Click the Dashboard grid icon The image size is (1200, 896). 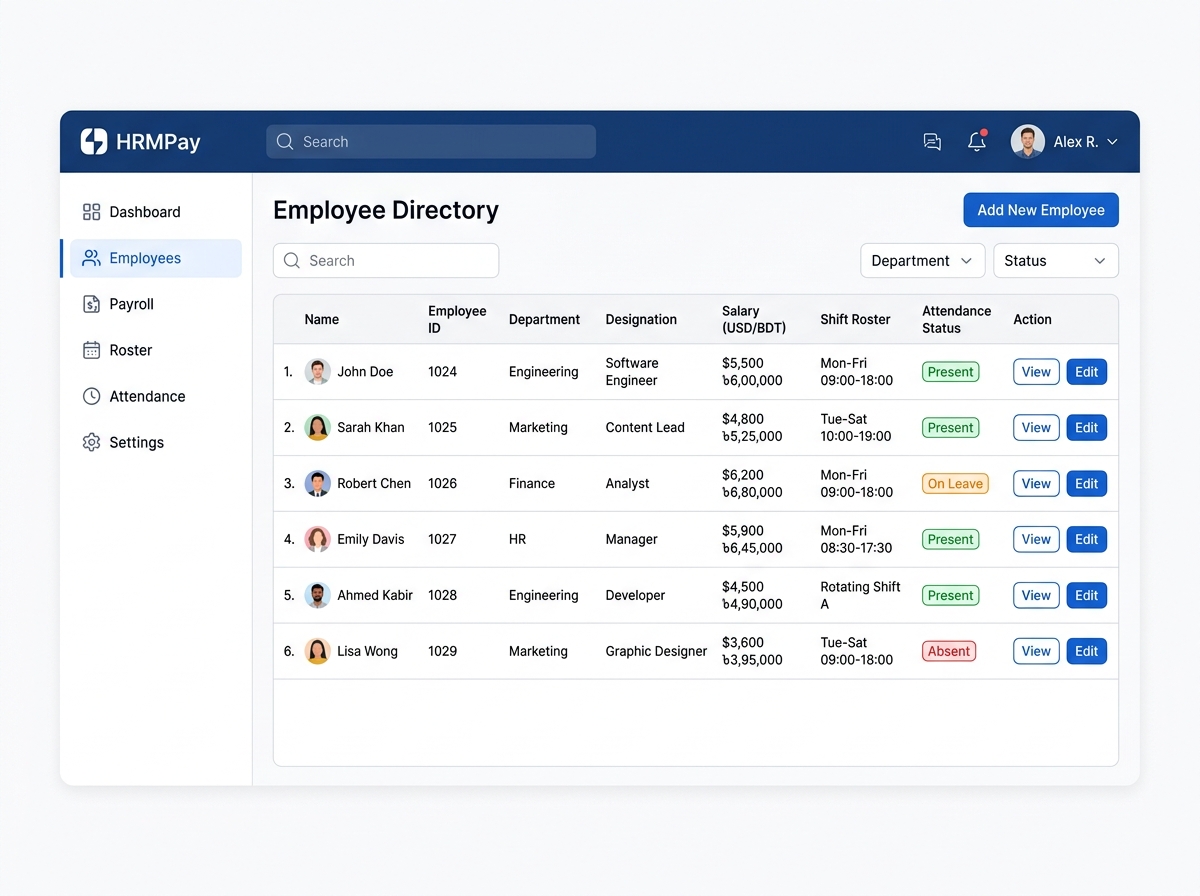click(x=91, y=212)
